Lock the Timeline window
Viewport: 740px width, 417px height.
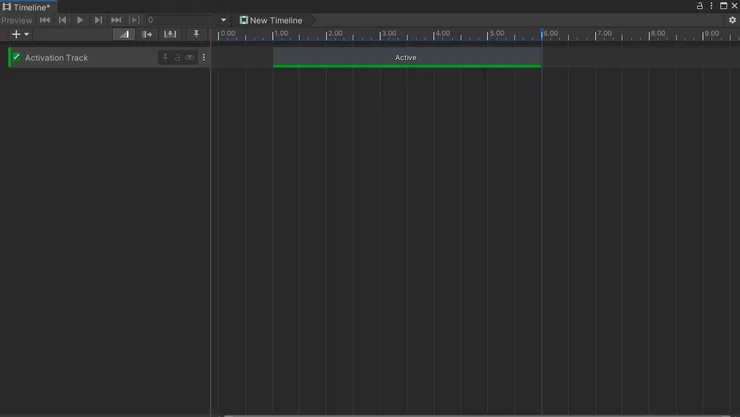[699, 6]
